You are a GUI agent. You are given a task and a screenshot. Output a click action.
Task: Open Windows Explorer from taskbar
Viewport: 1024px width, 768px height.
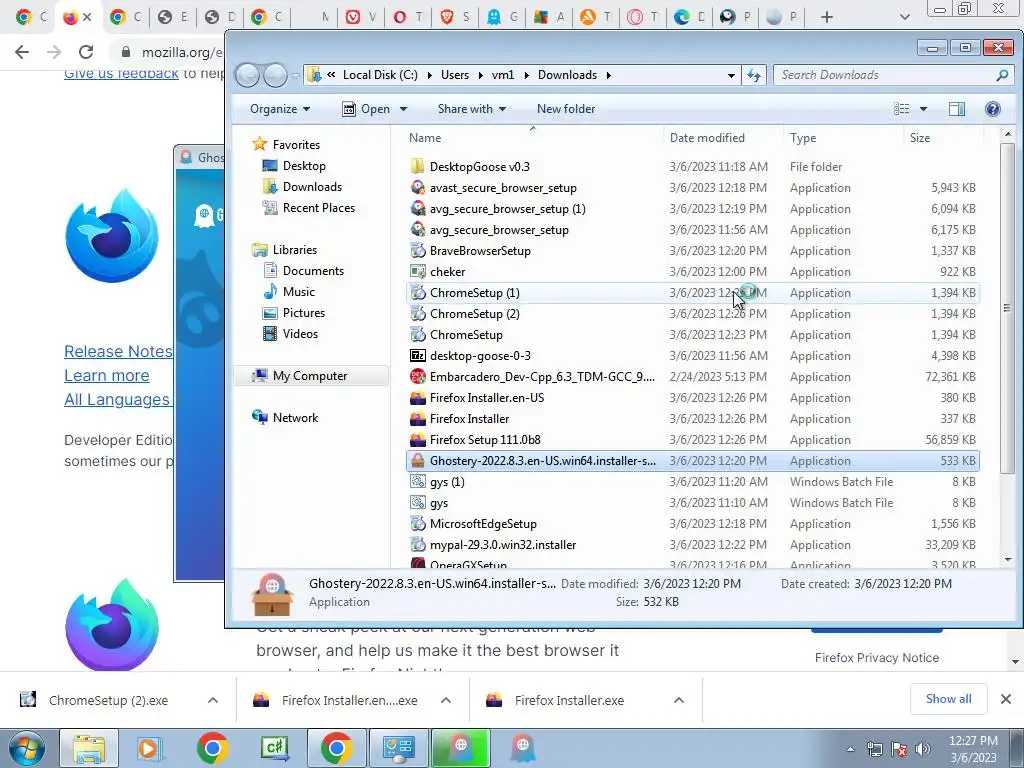(89, 748)
